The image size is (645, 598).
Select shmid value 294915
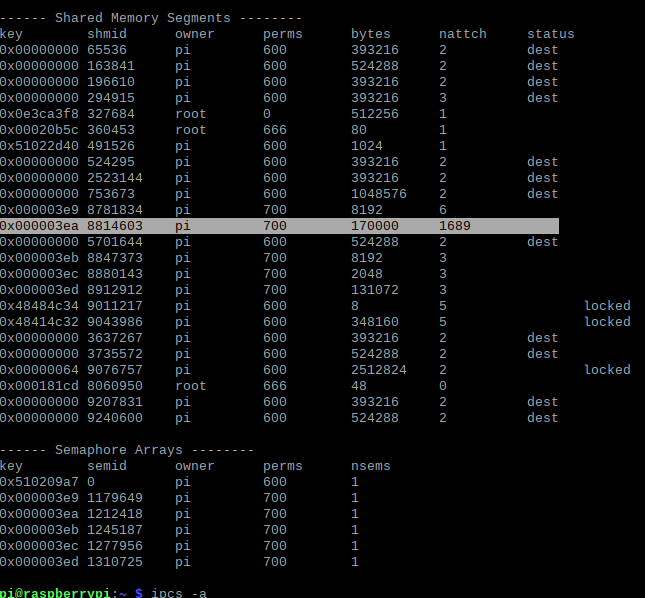pyautogui.click(x=111, y=98)
